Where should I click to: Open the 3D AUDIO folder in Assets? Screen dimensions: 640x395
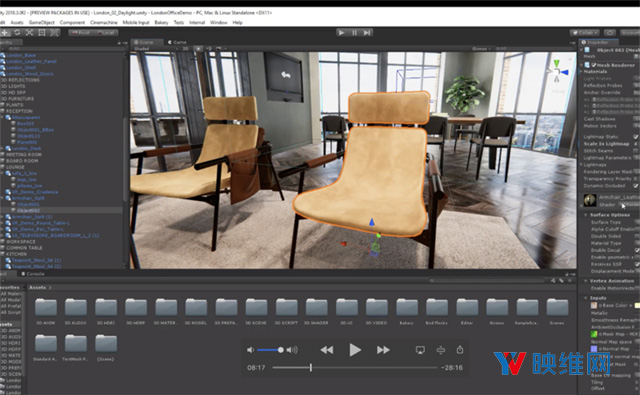76,311
